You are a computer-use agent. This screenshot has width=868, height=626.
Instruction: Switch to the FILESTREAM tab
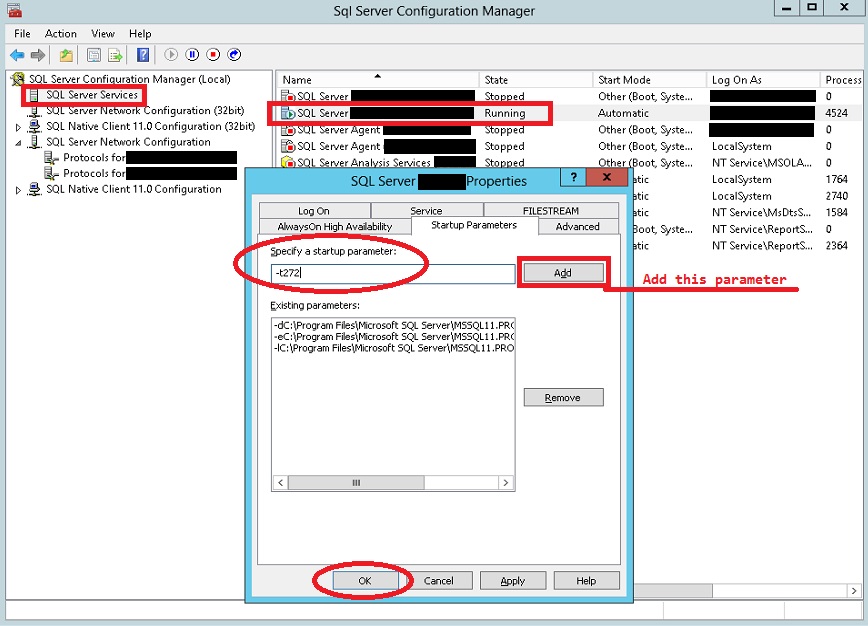tap(551, 211)
